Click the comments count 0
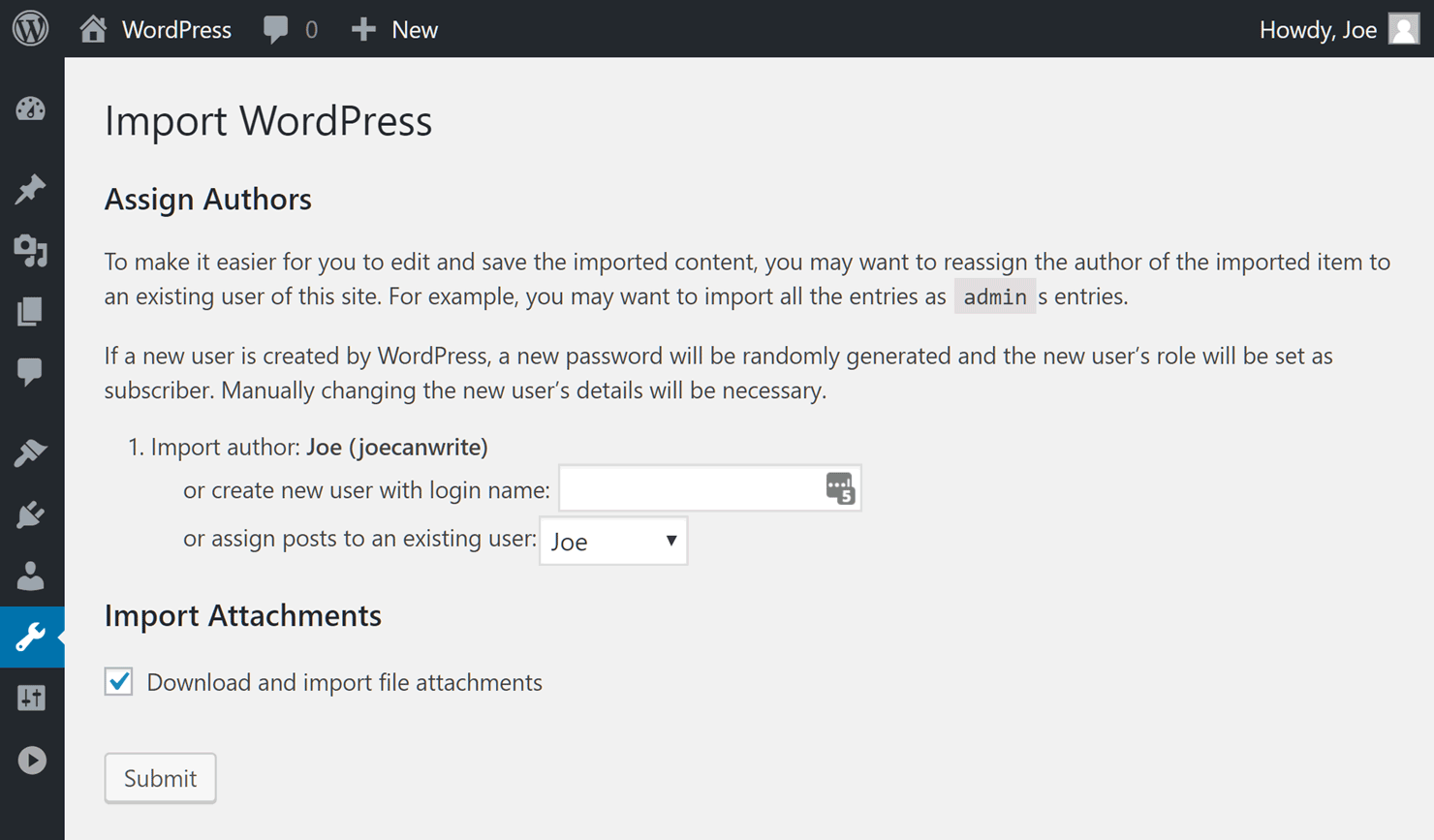Viewport: 1434px width, 840px height. tap(311, 30)
